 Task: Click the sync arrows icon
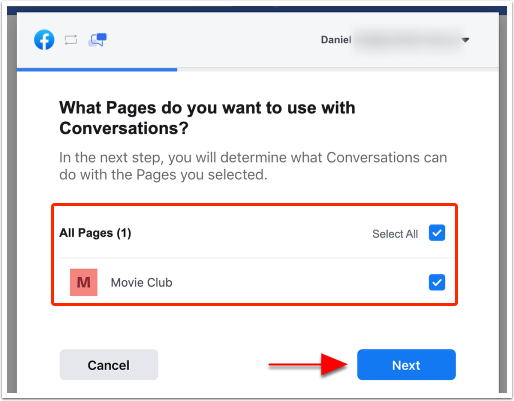click(71, 40)
